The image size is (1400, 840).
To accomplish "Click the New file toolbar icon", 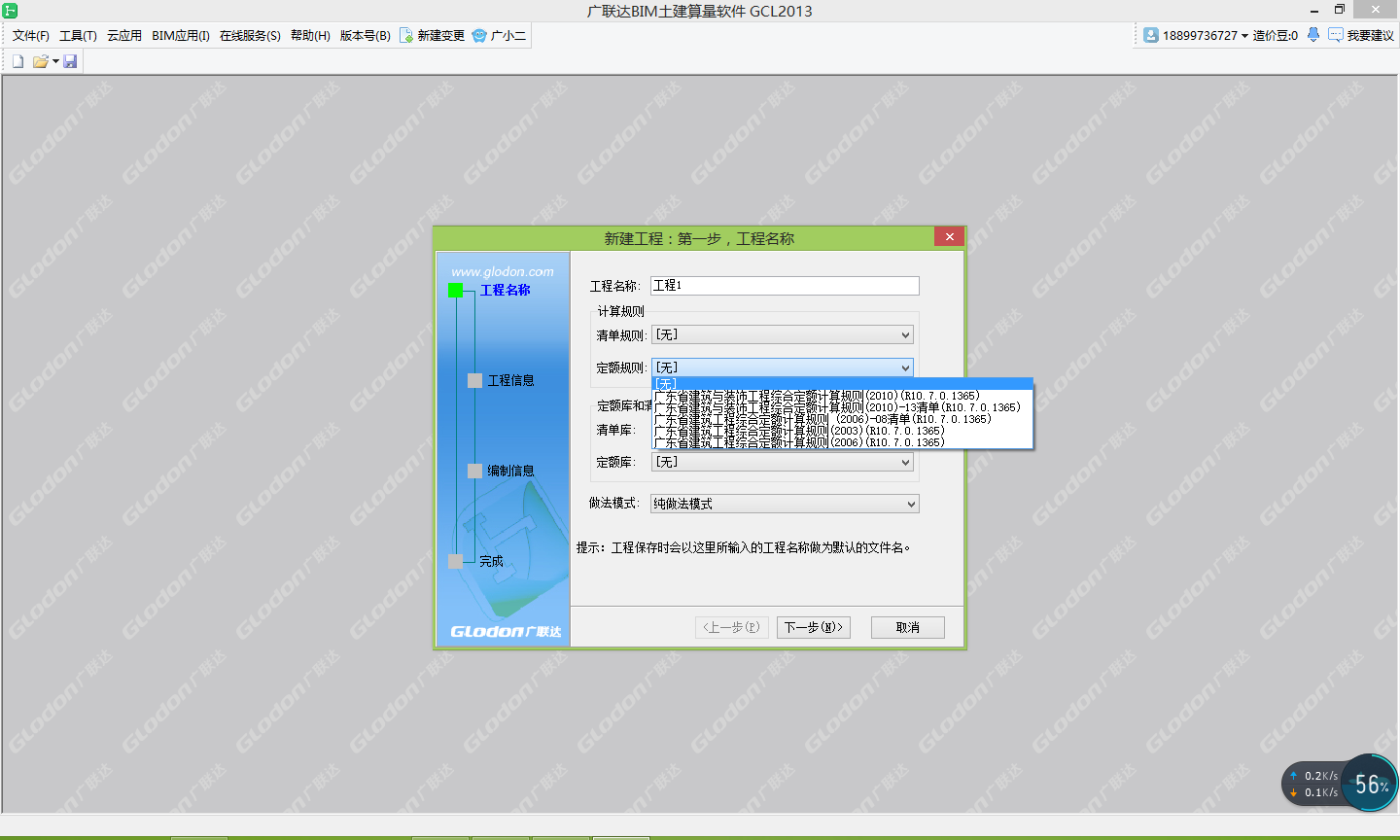I will tap(17, 61).
